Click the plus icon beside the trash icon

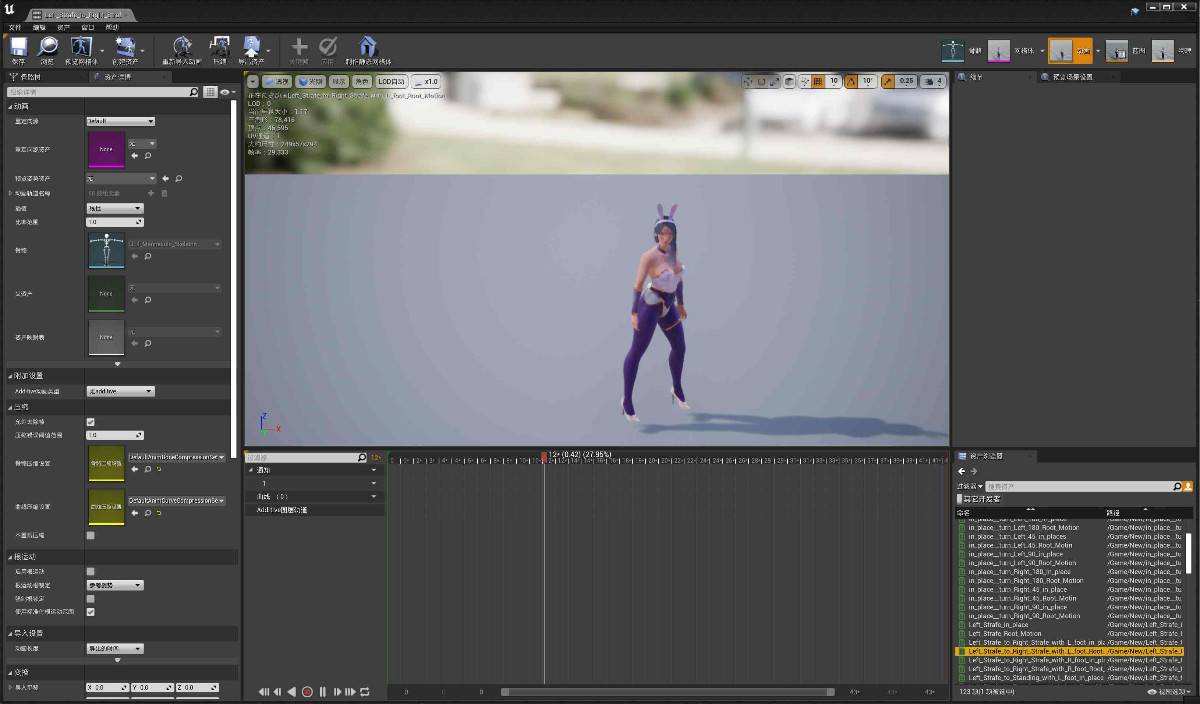151,193
